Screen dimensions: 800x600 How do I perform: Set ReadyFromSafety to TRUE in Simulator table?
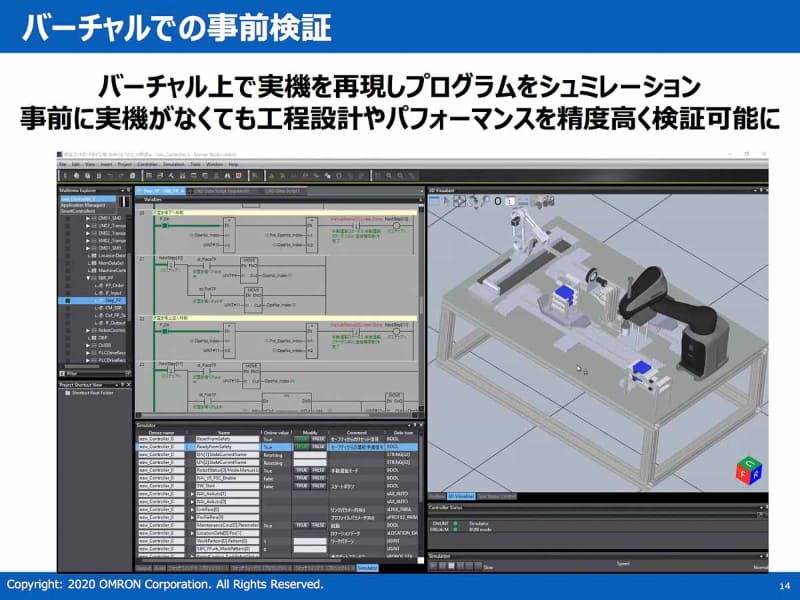click(x=299, y=446)
